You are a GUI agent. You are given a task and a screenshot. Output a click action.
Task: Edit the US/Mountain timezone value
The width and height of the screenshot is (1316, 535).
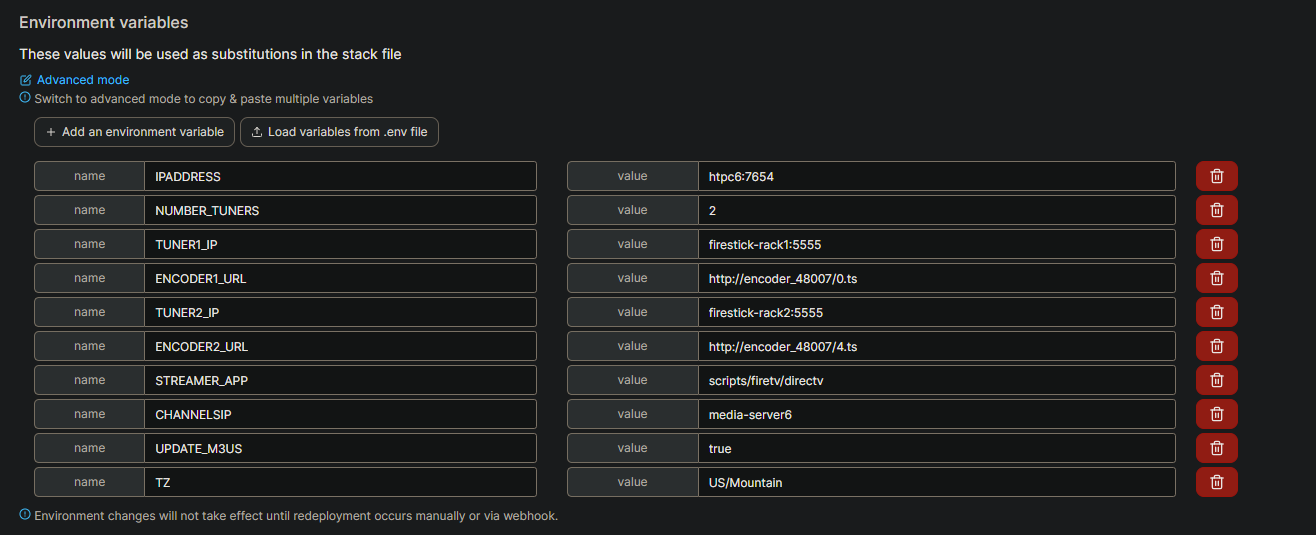(x=935, y=482)
